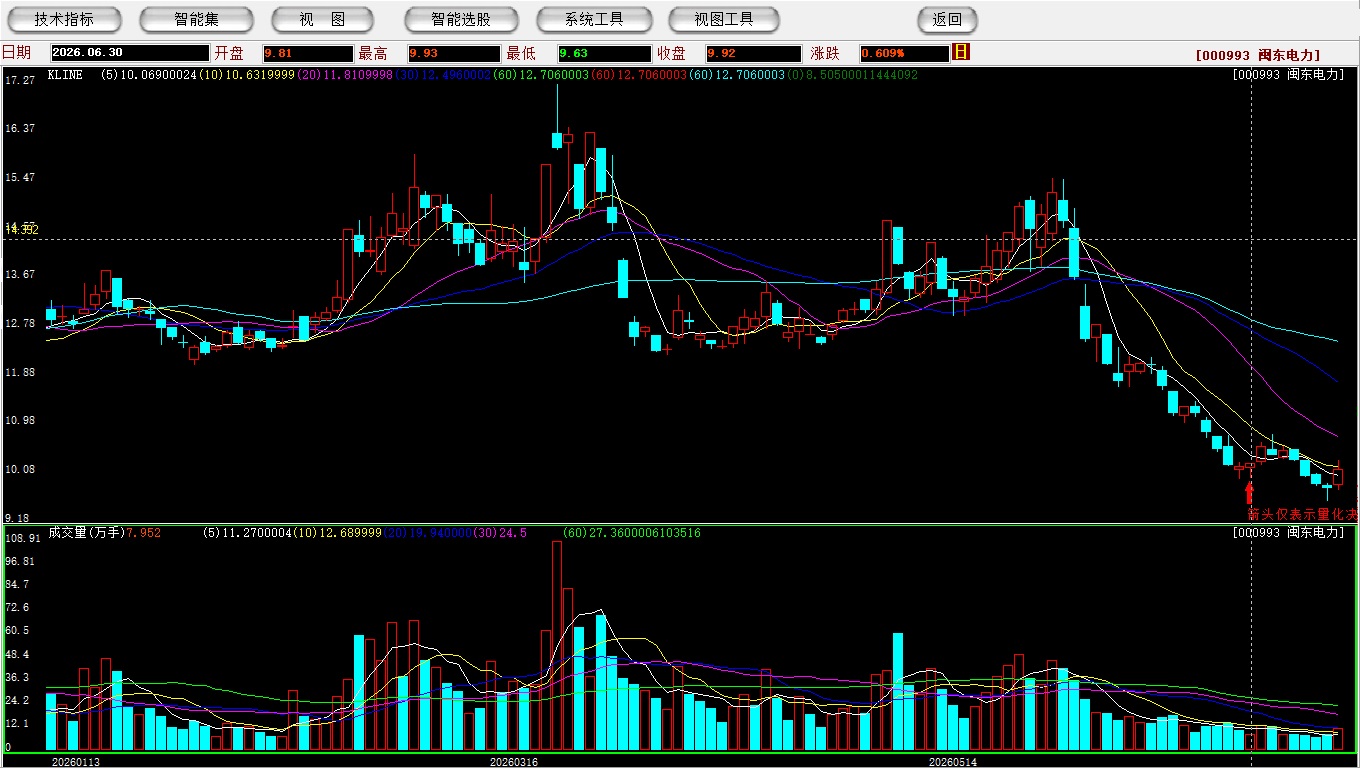Click the 20260316 date label on time axis

513,762
